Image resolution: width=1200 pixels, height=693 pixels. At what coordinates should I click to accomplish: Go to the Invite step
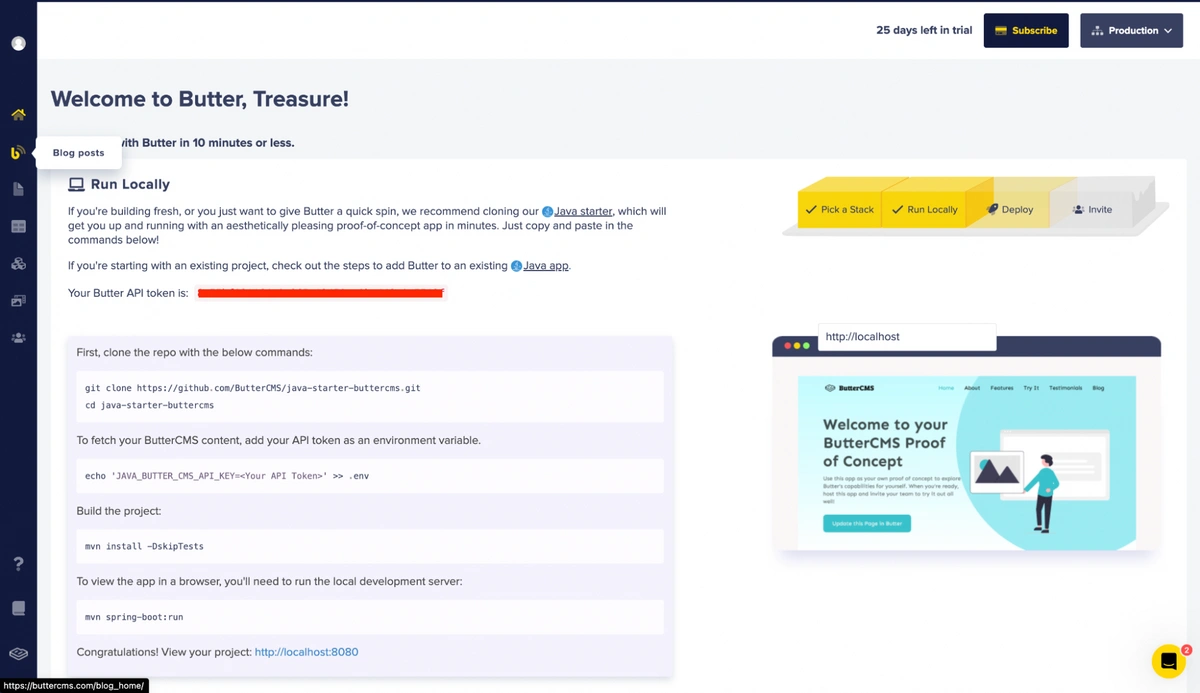[x=1092, y=210]
